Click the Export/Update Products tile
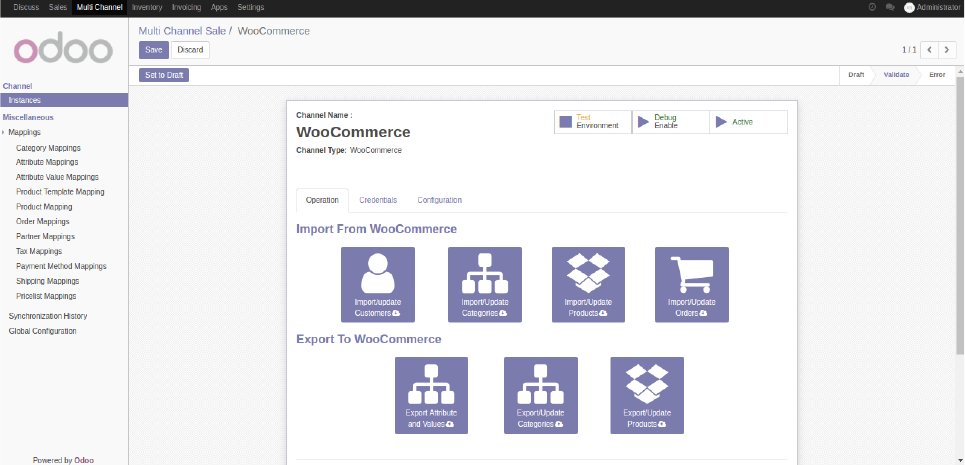The image size is (965, 465). [x=647, y=395]
